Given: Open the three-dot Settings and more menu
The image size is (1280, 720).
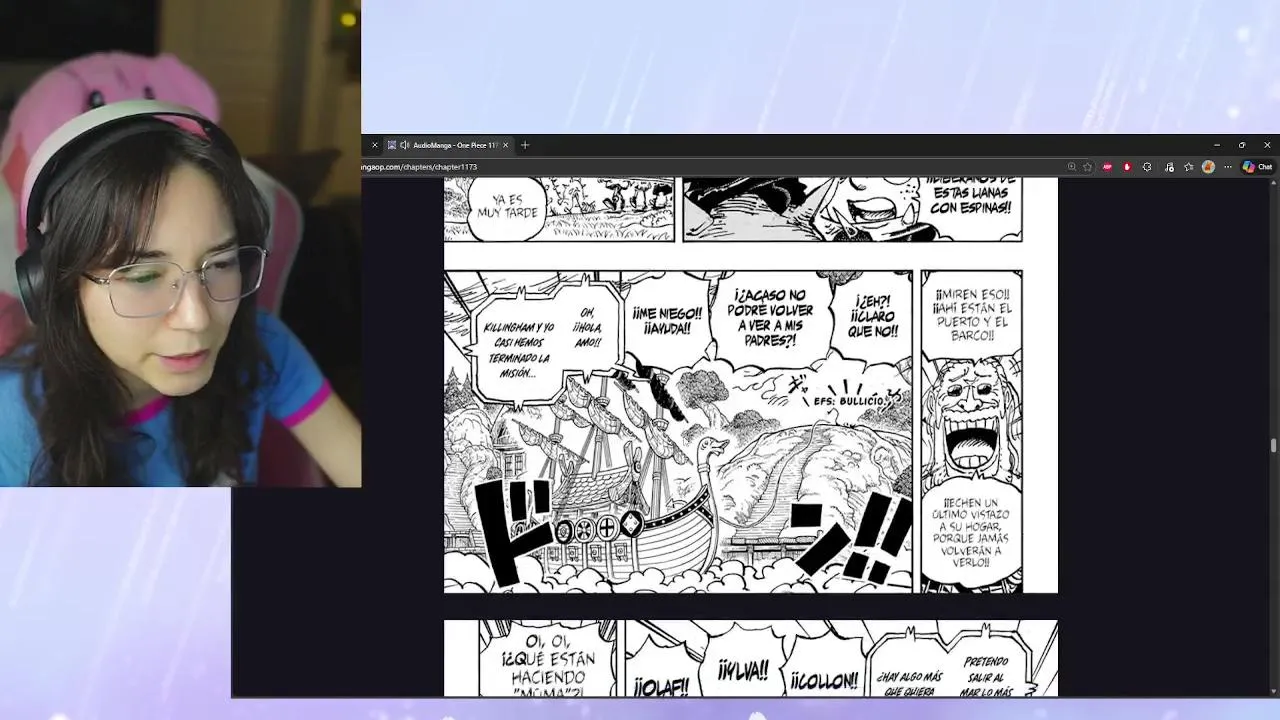Looking at the screenshot, I should pyautogui.click(x=1228, y=167).
